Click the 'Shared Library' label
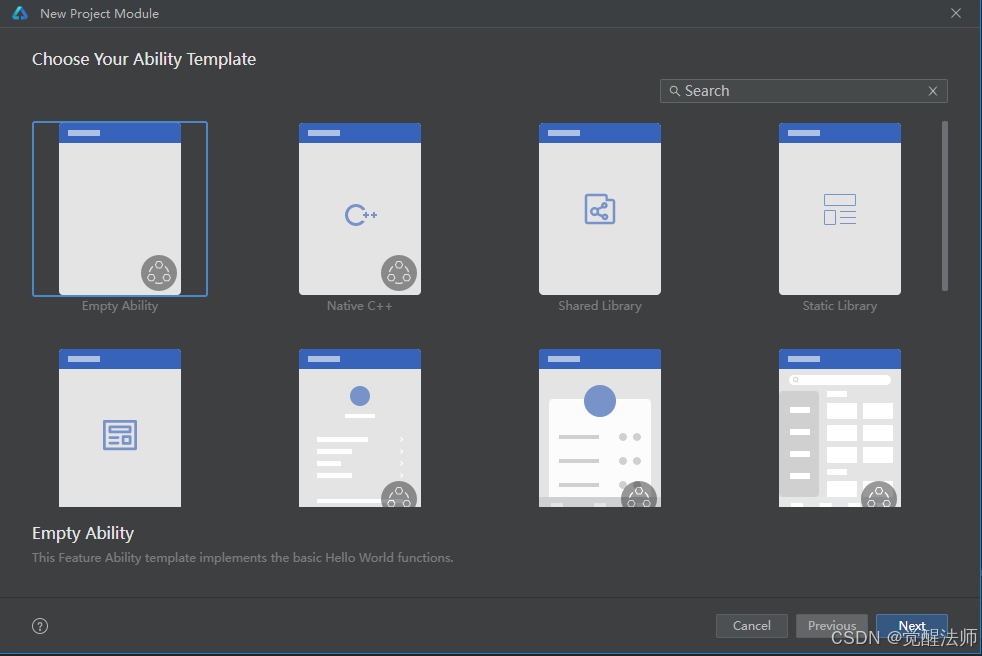The height and width of the screenshot is (656, 982). 600,306
